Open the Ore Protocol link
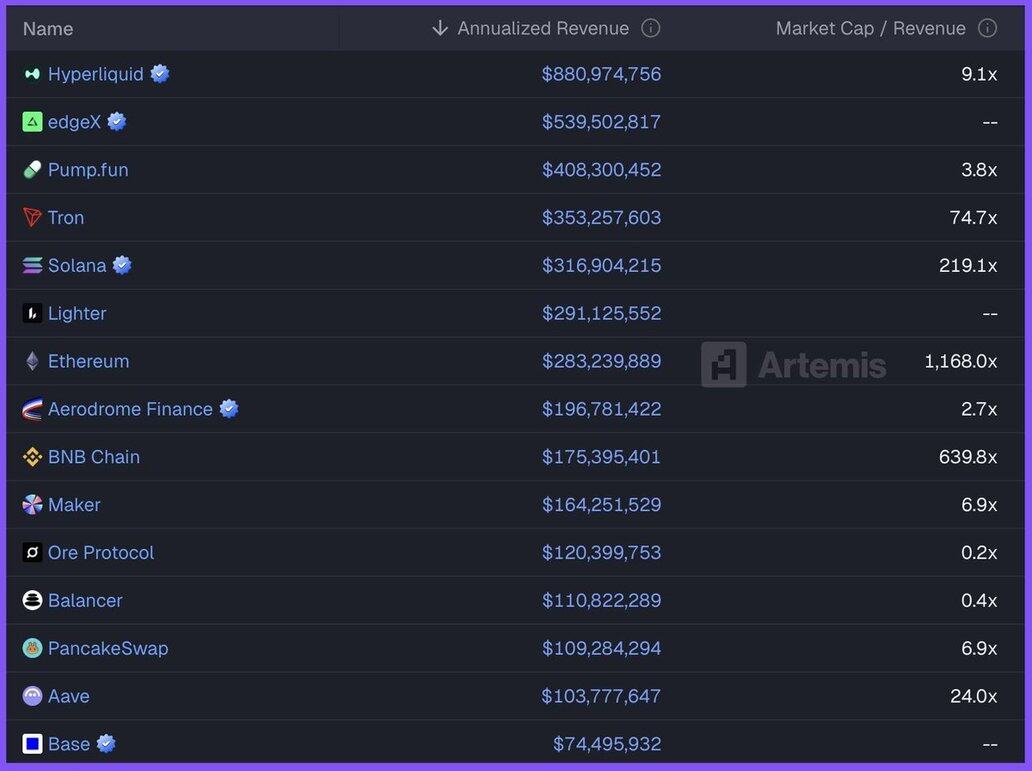 (101, 553)
